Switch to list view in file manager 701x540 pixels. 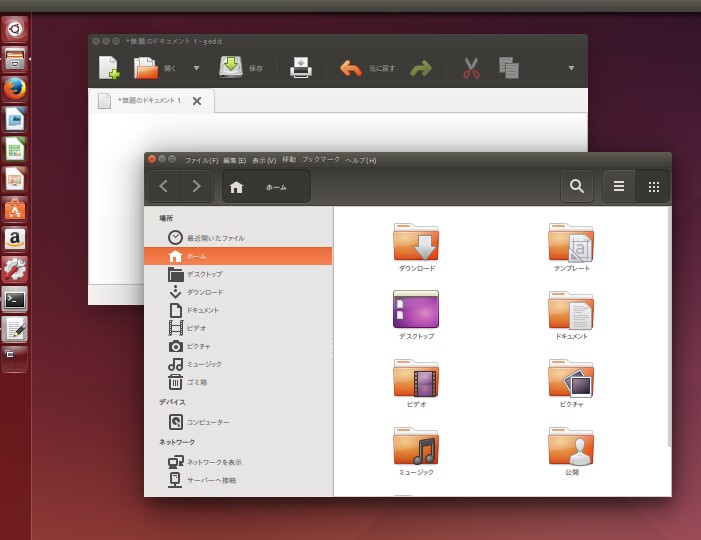(x=619, y=186)
